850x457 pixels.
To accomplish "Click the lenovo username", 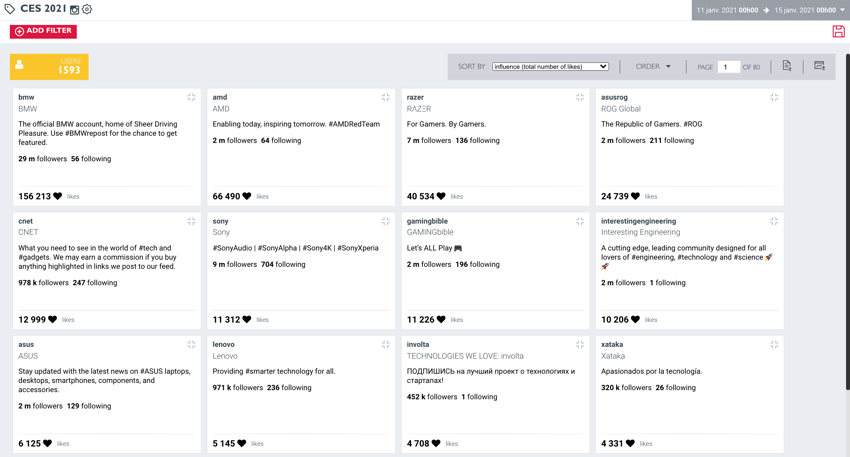I will (223, 345).
